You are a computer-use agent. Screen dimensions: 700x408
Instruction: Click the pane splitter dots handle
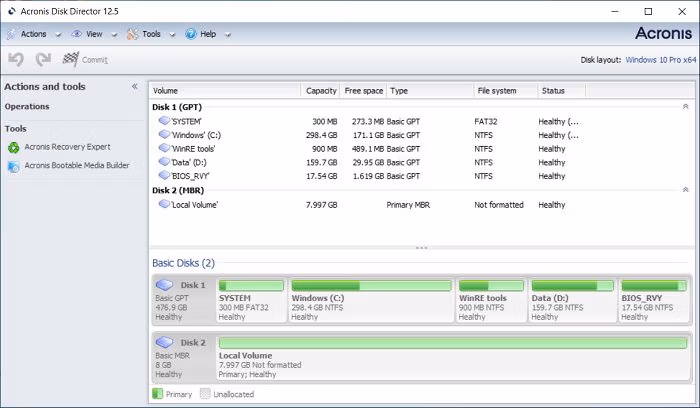click(x=422, y=248)
